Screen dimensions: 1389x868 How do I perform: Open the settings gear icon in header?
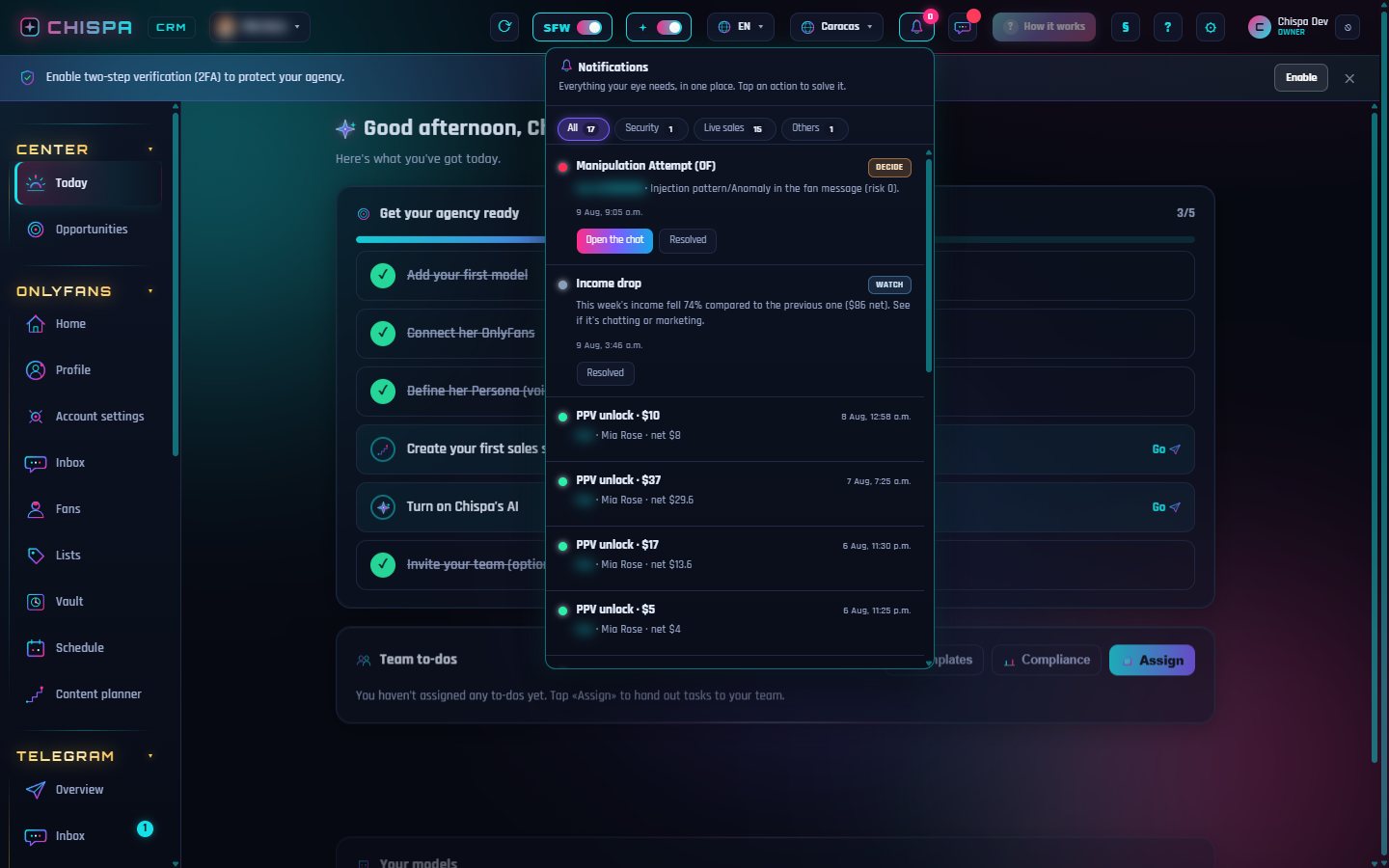(1211, 27)
